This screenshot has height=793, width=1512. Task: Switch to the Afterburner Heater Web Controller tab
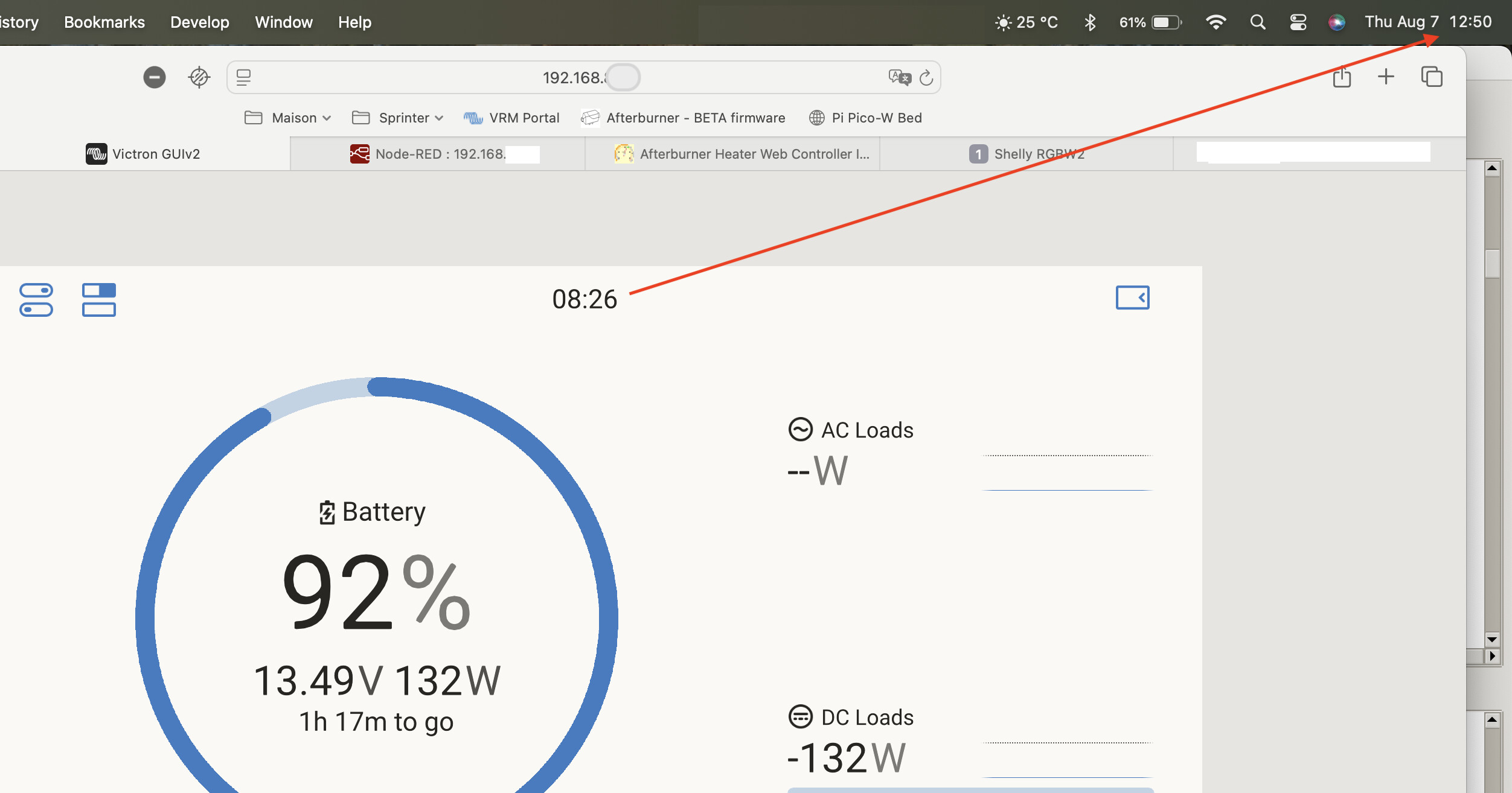tap(732, 154)
